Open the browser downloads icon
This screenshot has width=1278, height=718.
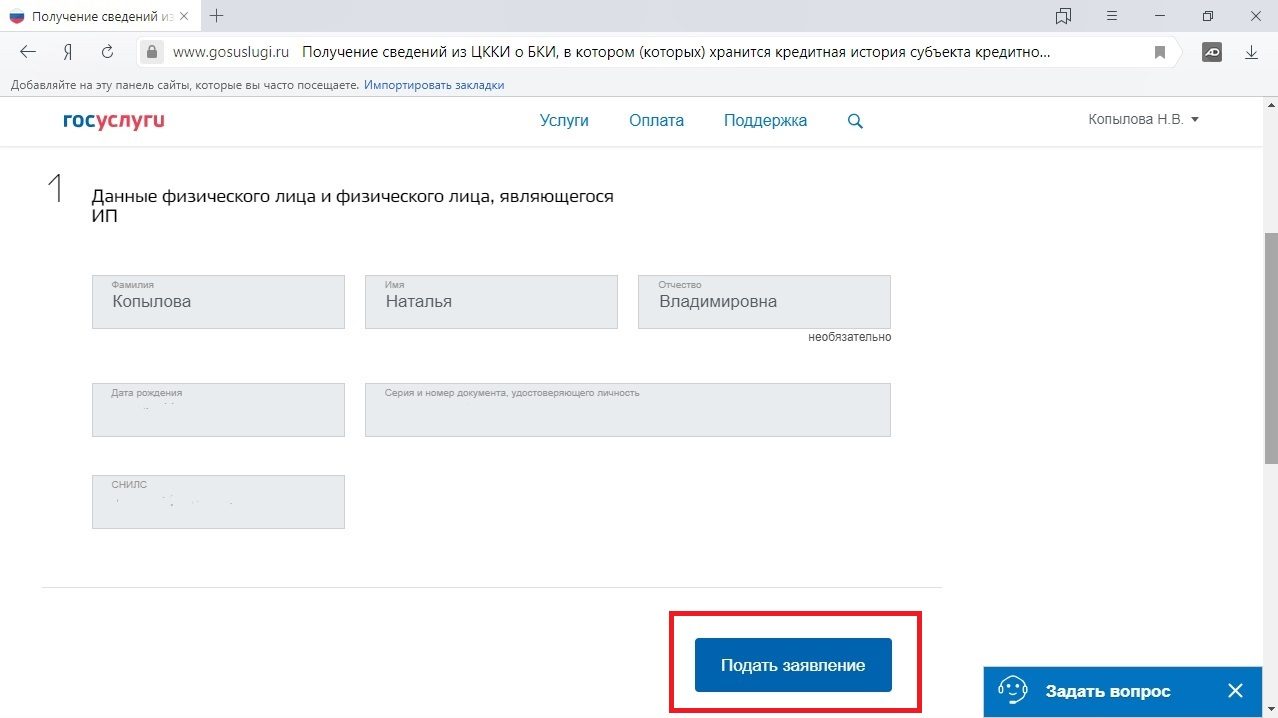tap(1251, 52)
